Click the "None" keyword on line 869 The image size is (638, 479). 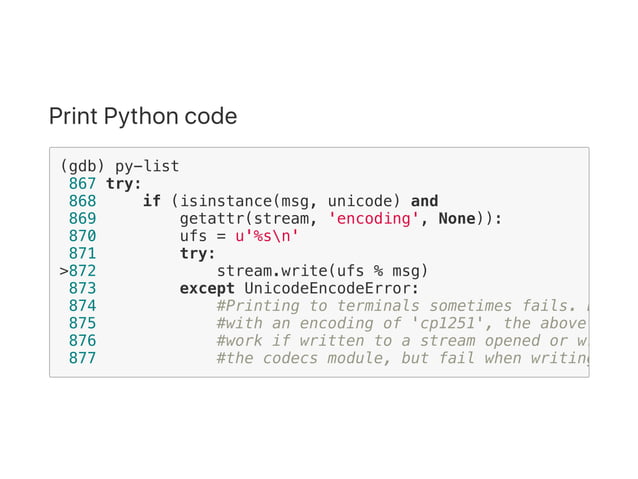pyautogui.click(x=456, y=219)
